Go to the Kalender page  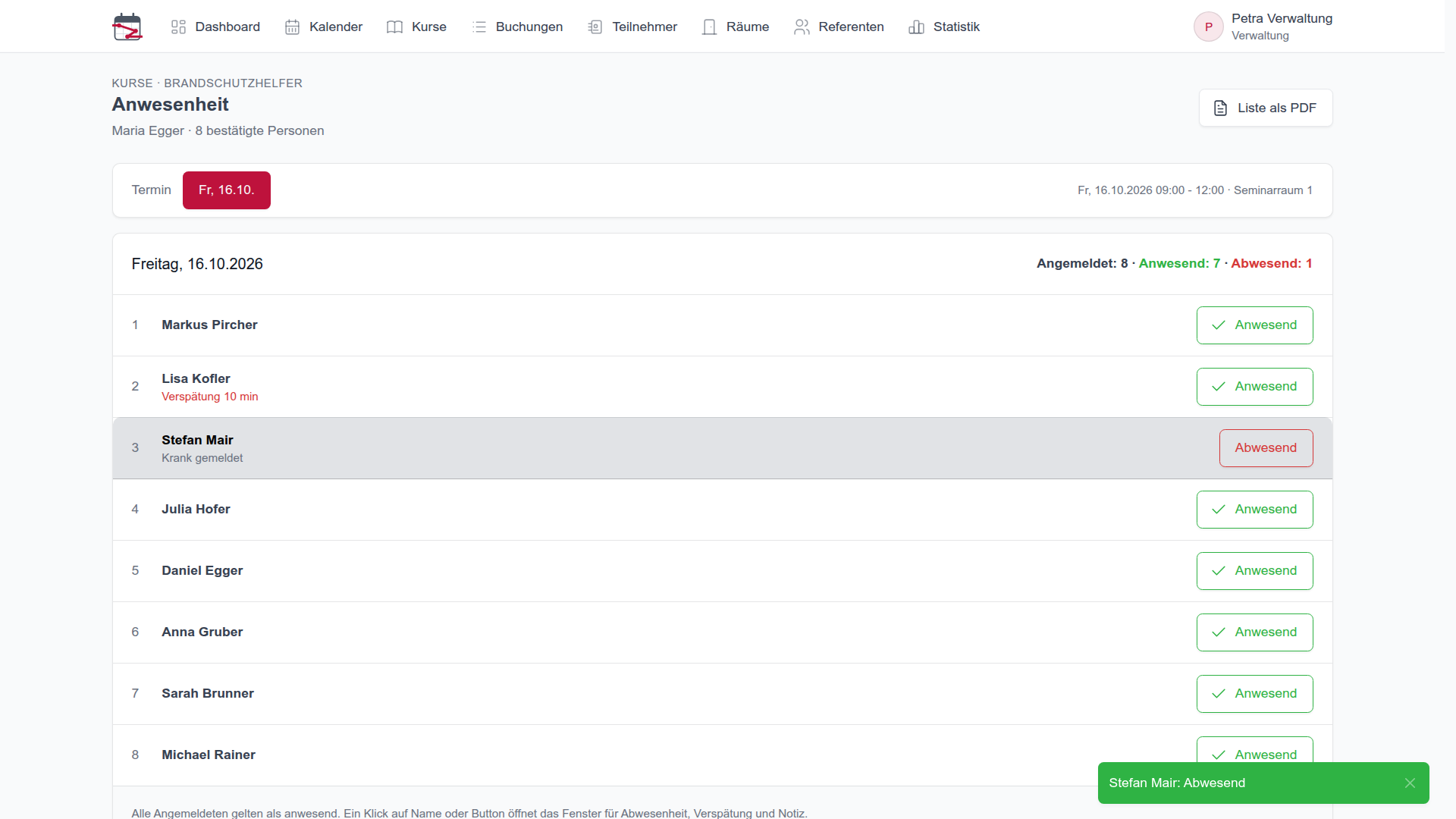click(x=324, y=27)
